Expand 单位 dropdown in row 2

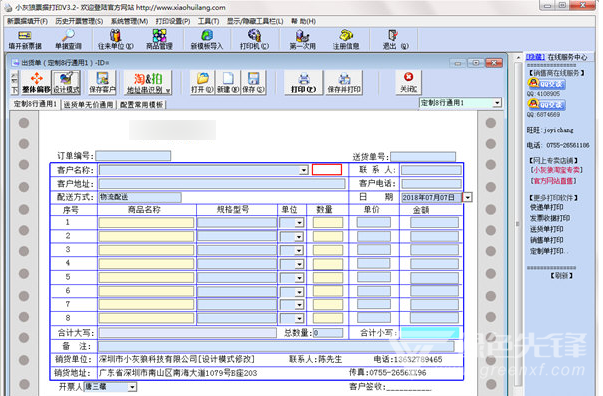[299, 237]
